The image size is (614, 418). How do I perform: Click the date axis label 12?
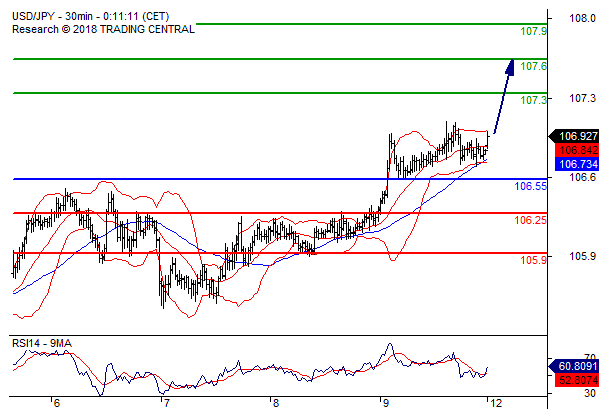point(496,404)
